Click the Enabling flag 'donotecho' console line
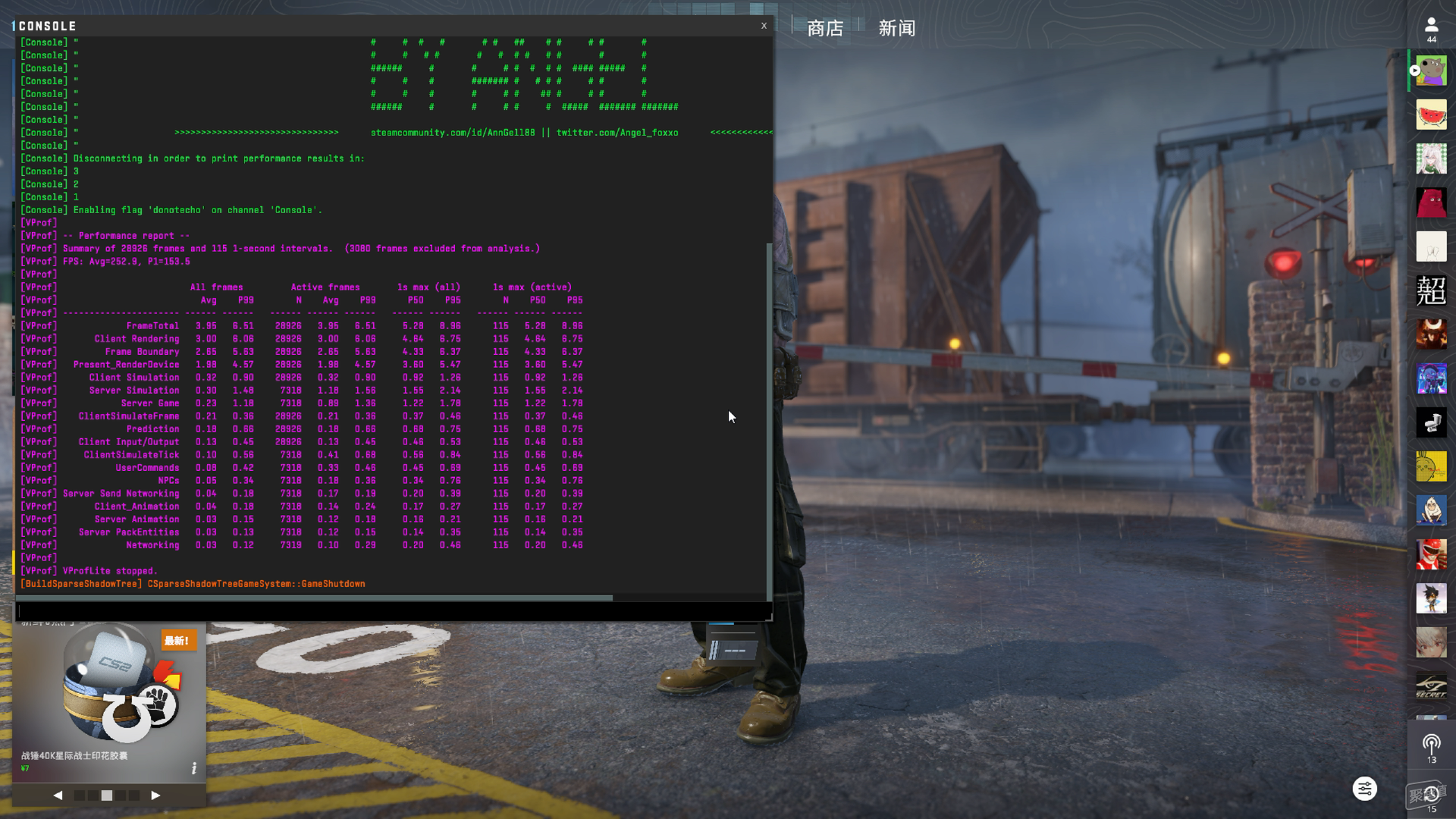The width and height of the screenshot is (1456, 819). (198, 210)
